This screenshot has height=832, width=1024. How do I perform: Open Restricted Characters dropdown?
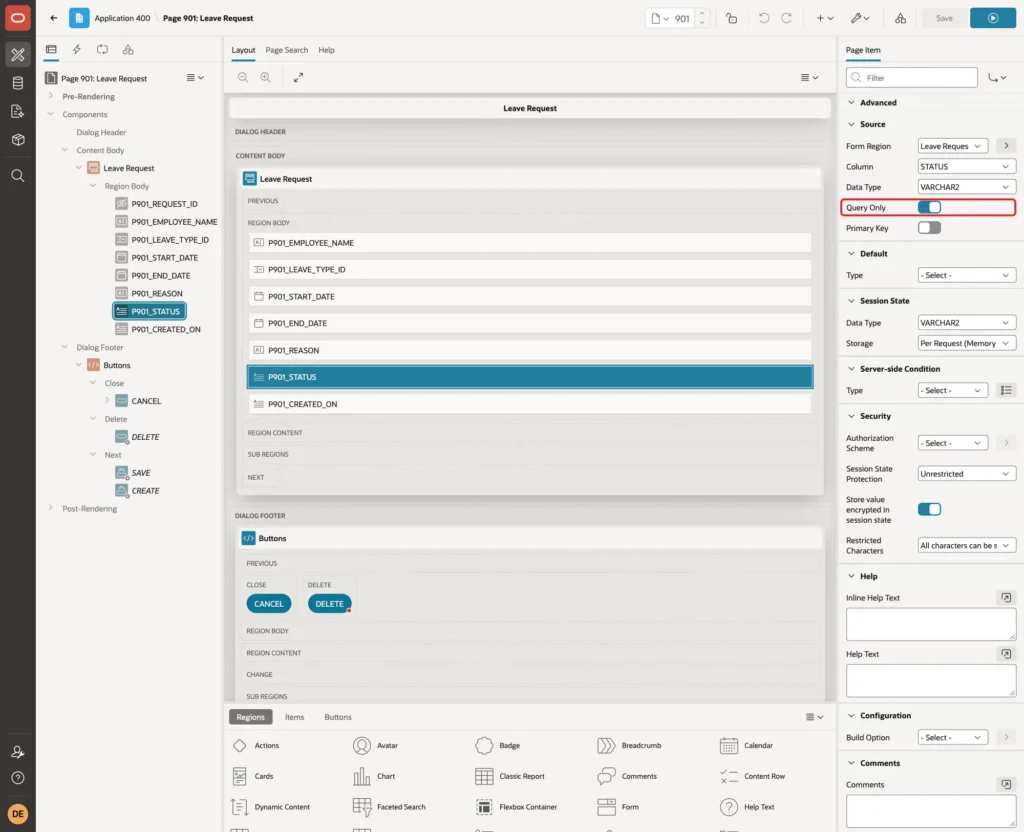coord(966,545)
